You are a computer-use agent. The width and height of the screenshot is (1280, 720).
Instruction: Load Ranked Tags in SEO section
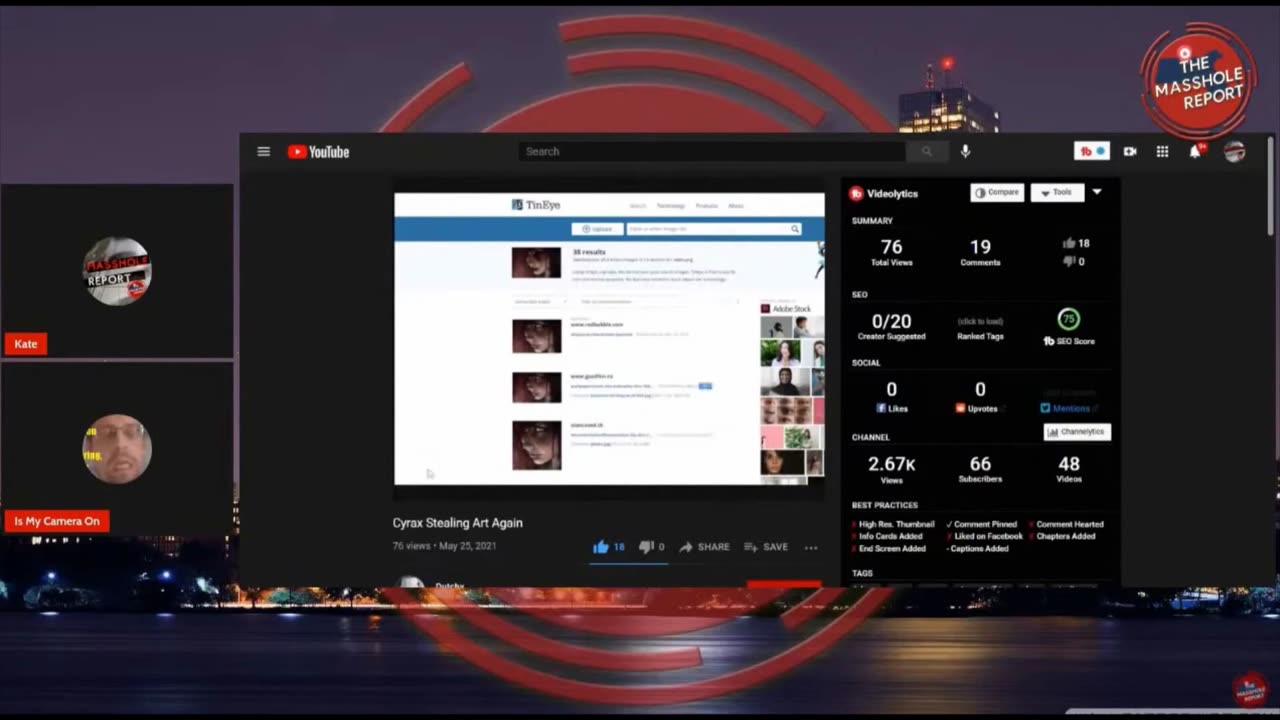pyautogui.click(x=980, y=329)
